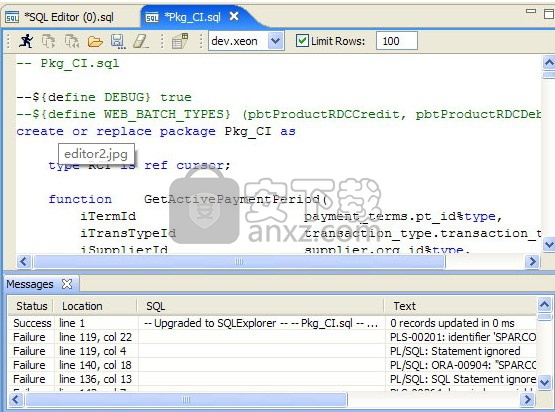Viewport: 555px width, 412px height.
Task: Click the 'payment_terms.pt_id%type' code text
Action: click(x=403, y=216)
